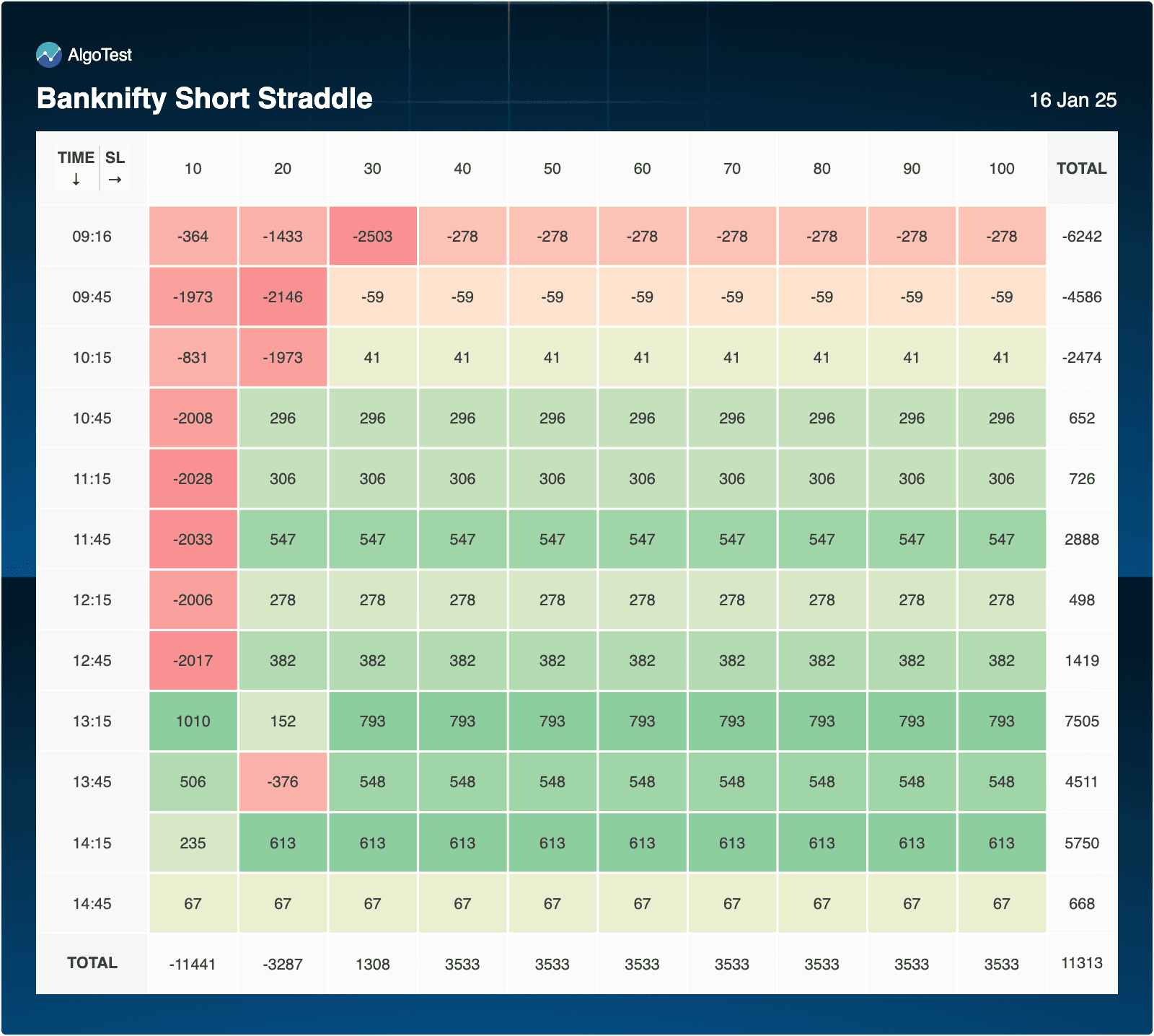Click the dark red -2503 cell

(x=372, y=237)
